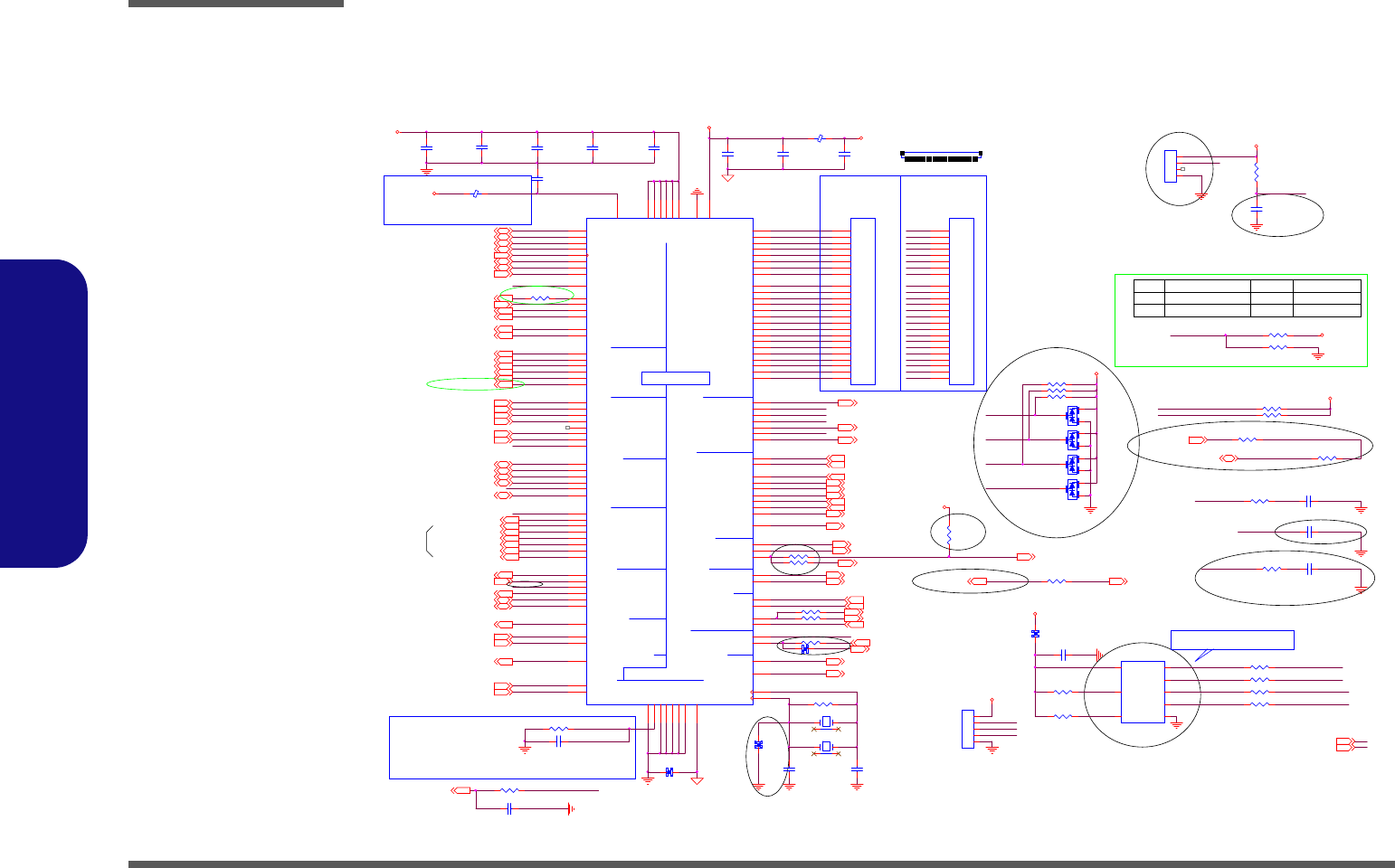This screenshot has width=1395, height=868.
Task: Click the resistor circled in green
Action: (540, 297)
